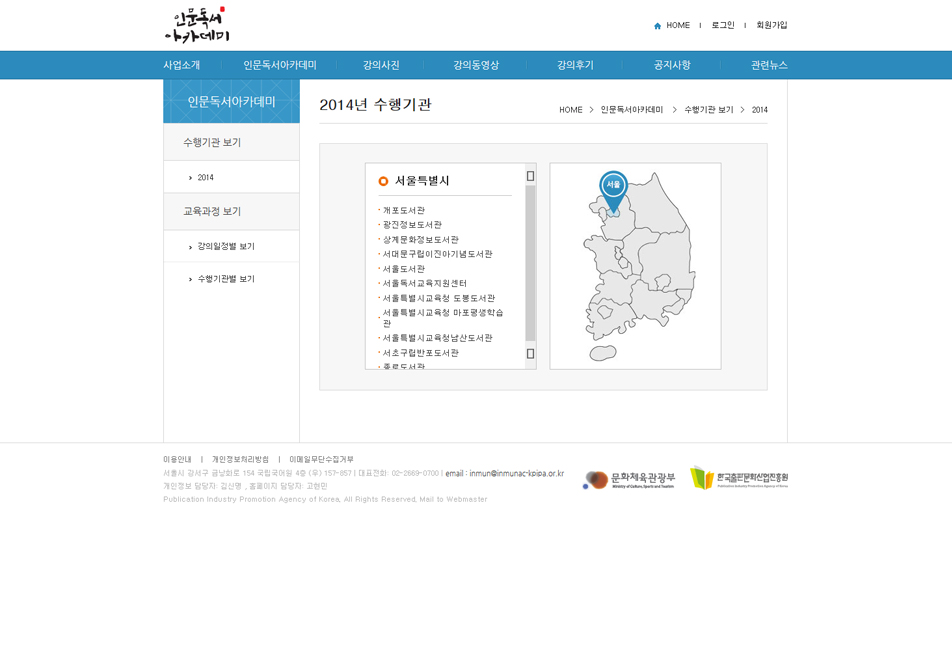Click the 로그인 link

coord(723,26)
